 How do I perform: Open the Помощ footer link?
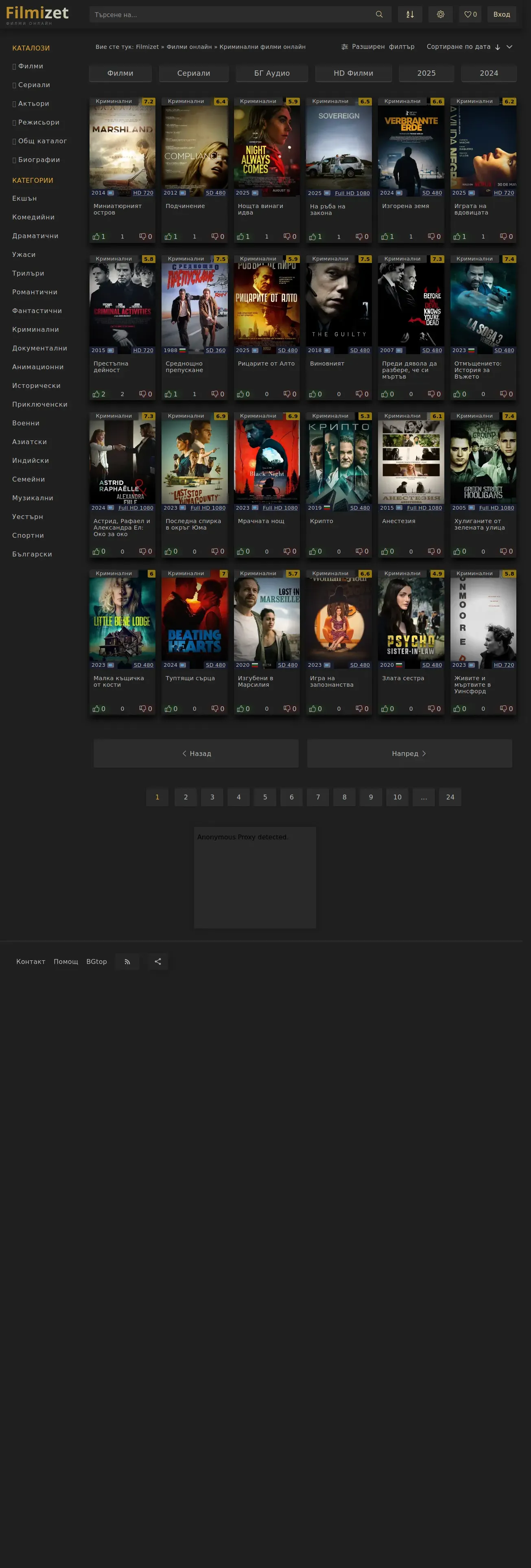[66, 962]
